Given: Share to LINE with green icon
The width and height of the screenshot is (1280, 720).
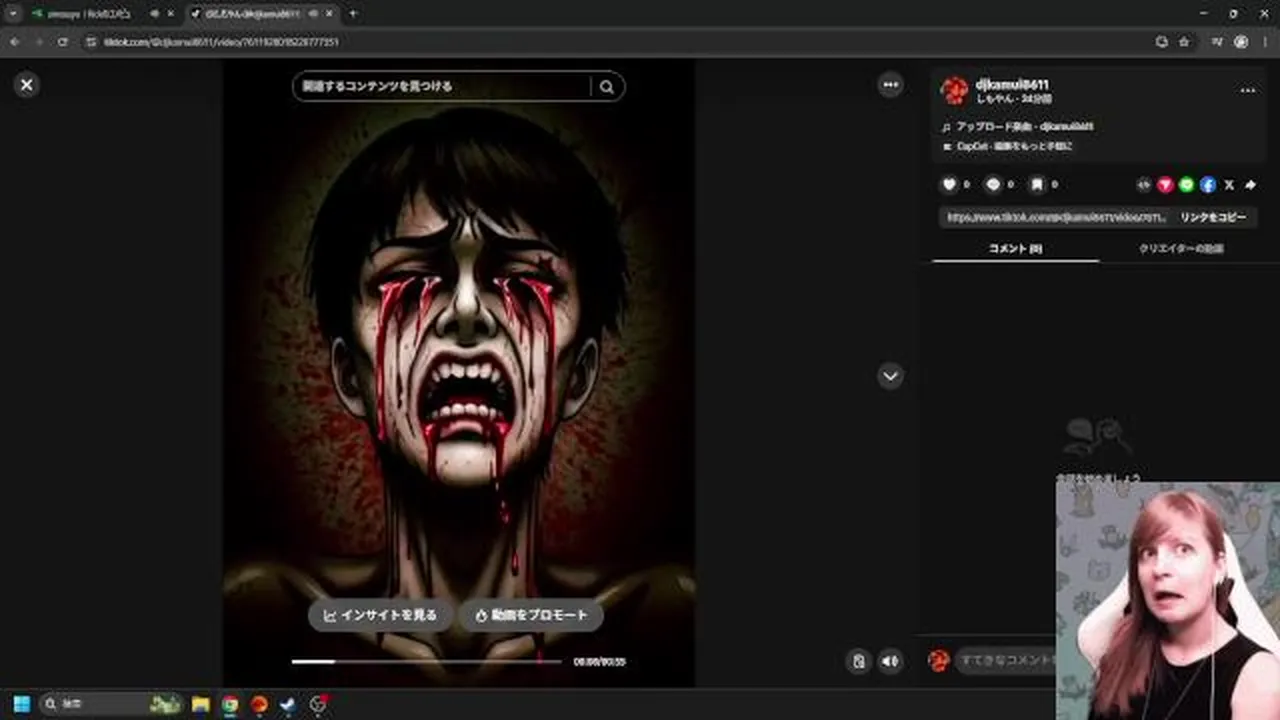Looking at the screenshot, I should [x=1186, y=185].
